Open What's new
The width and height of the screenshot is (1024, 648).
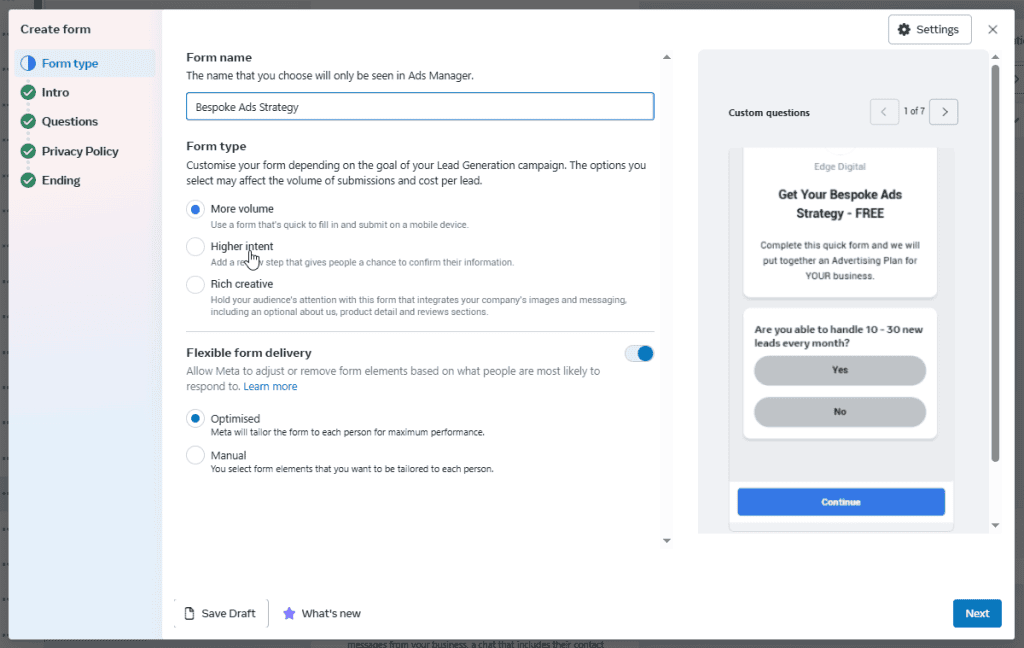(321, 613)
